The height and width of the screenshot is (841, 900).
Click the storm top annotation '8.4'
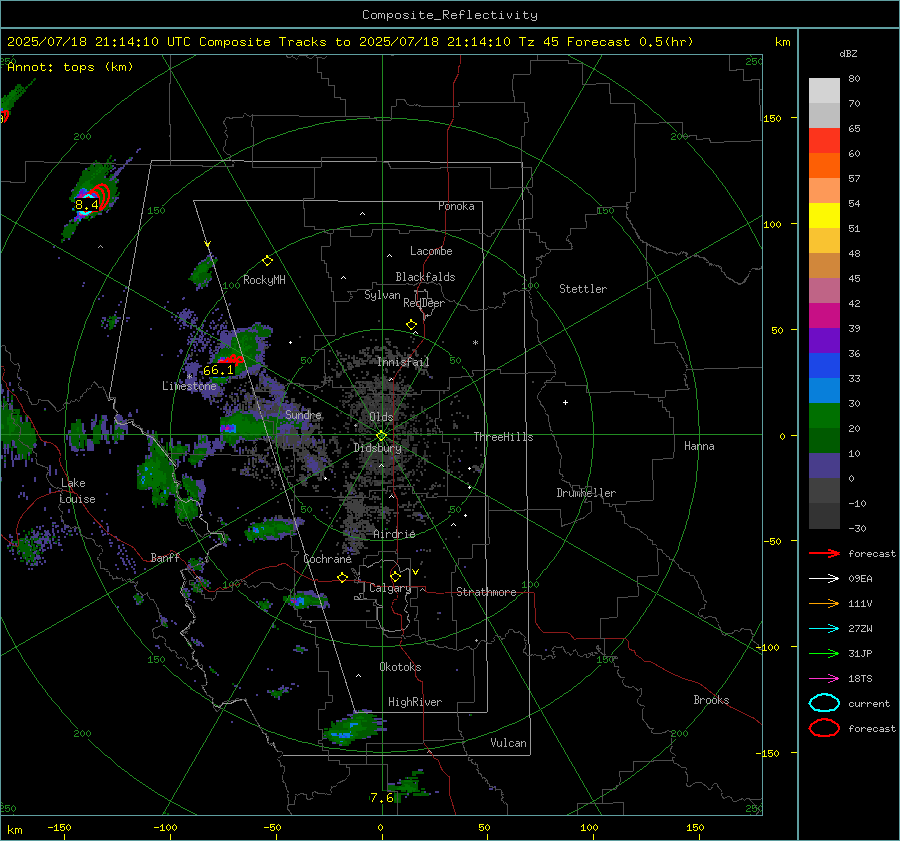click(x=87, y=204)
